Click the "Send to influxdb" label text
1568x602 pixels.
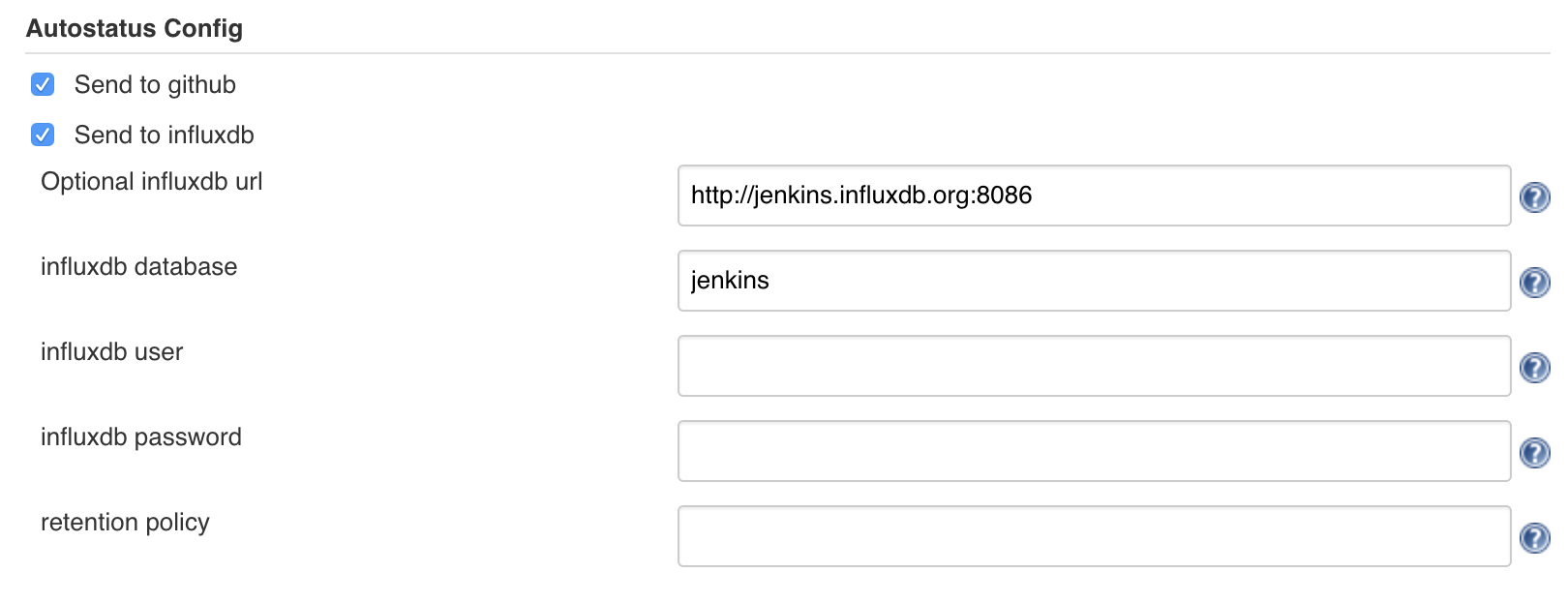pos(164,135)
